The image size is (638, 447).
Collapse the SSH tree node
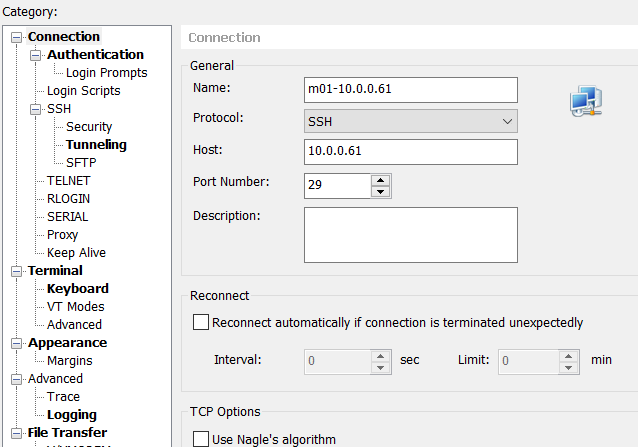click(x=35, y=109)
